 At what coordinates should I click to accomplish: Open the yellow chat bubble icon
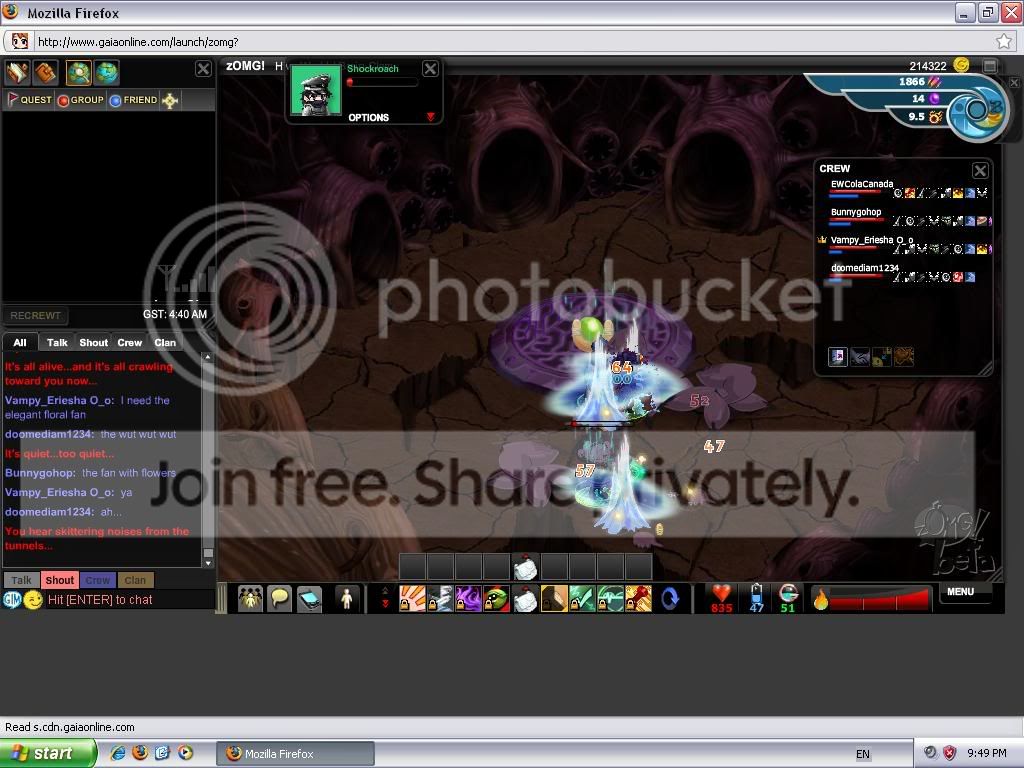click(x=280, y=598)
